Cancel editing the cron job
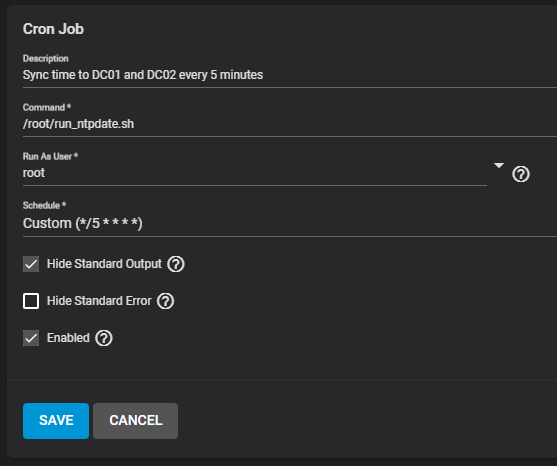Viewport: 557px width, 466px height. coord(136,421)
